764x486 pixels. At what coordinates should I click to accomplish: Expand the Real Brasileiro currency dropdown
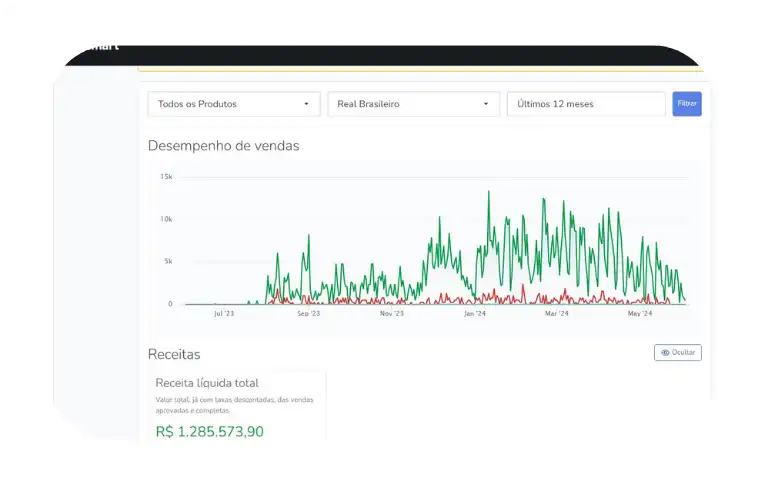pos(413,104)
